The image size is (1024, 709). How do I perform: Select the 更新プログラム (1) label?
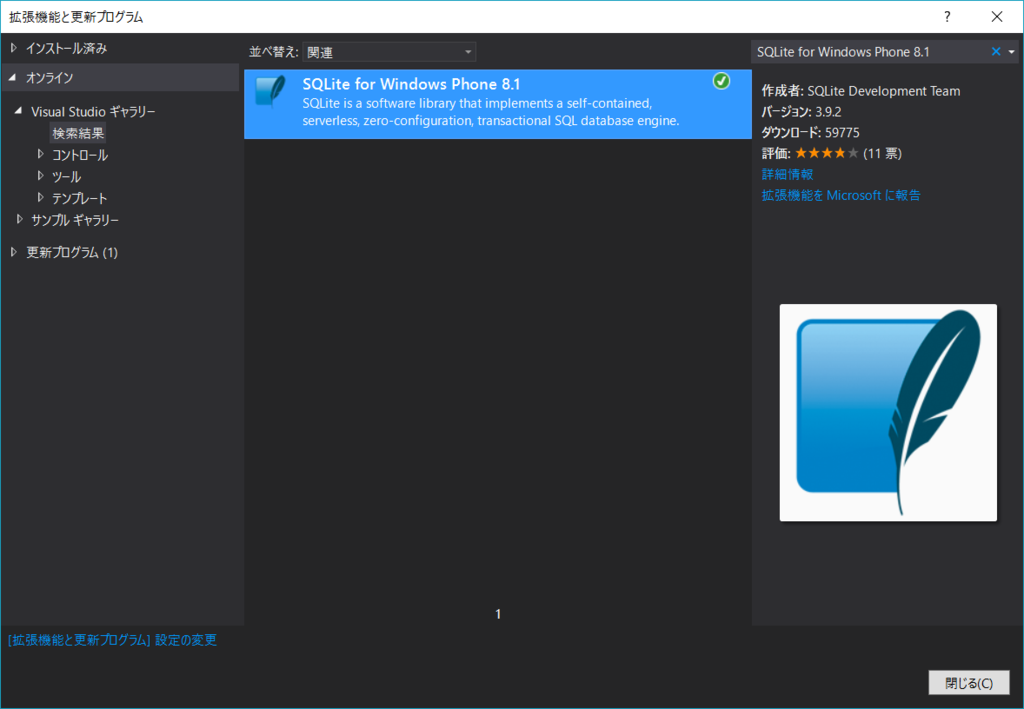(72, 252)
